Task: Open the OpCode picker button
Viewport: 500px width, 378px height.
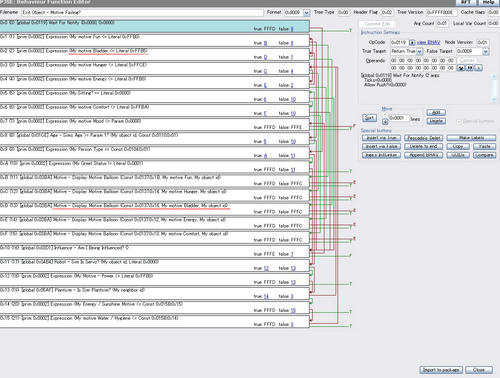Action: click(412, 42)
